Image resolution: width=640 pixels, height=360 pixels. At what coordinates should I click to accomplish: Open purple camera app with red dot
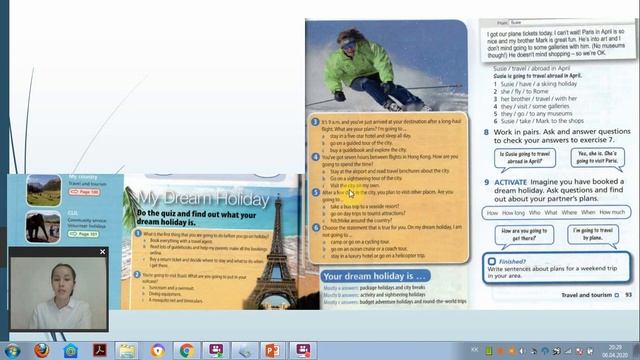(x=303, y=351)
